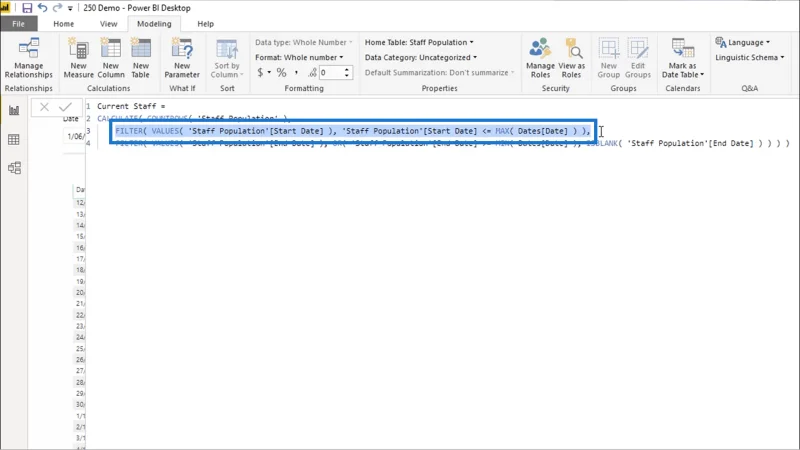Select the Modeling ribbon tab
800x450 pixels.
click(154, 24)
